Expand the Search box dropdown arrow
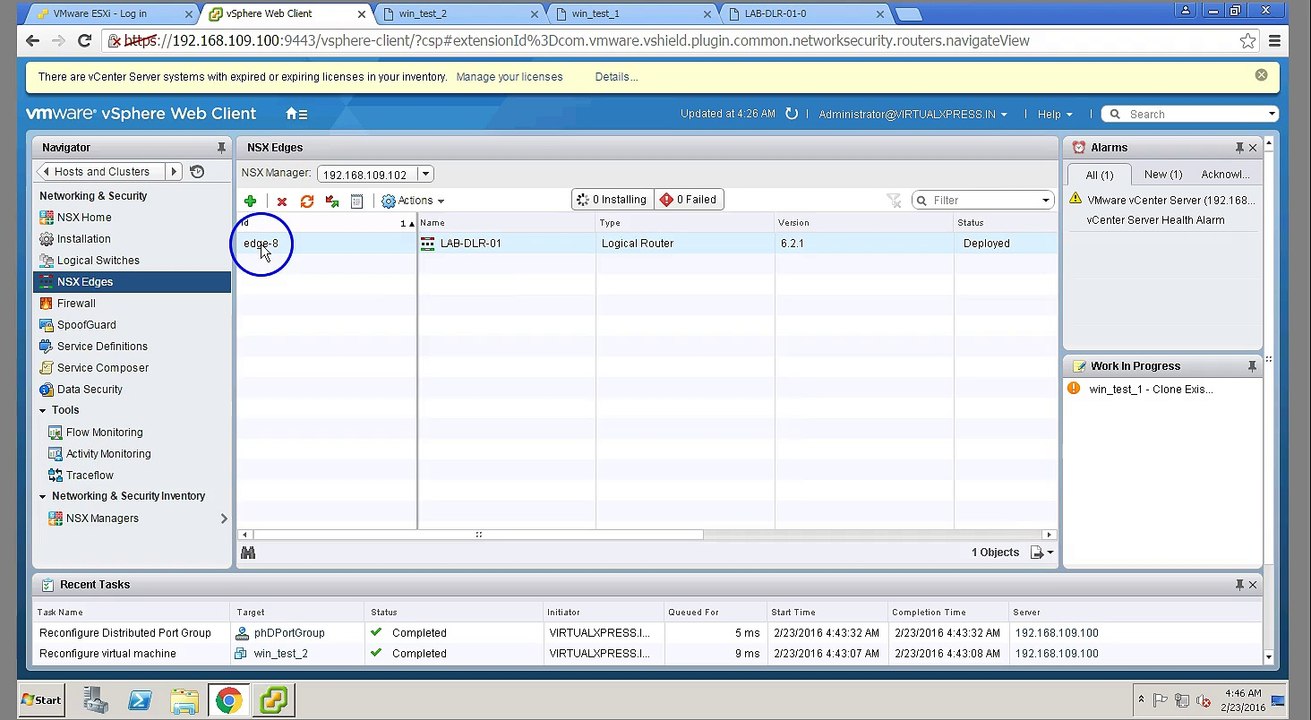 [1271, 114]
